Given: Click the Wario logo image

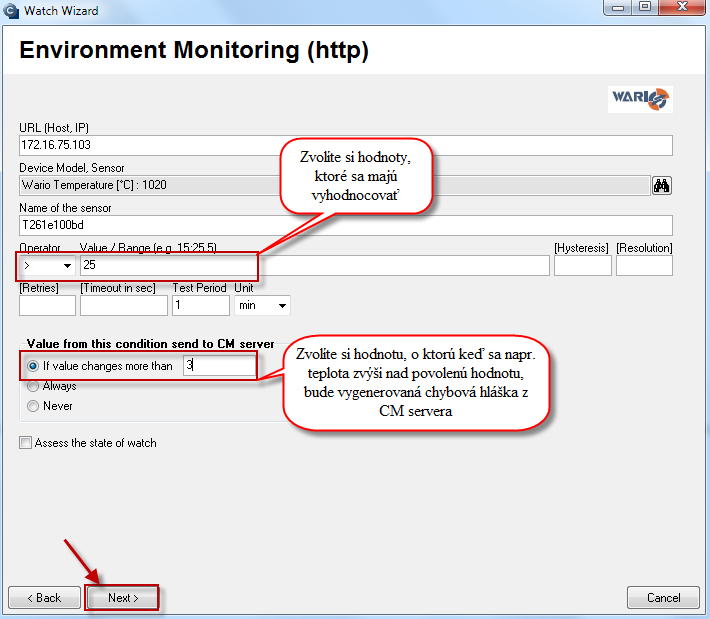Looking at the screenshot, I should [640, 99].
